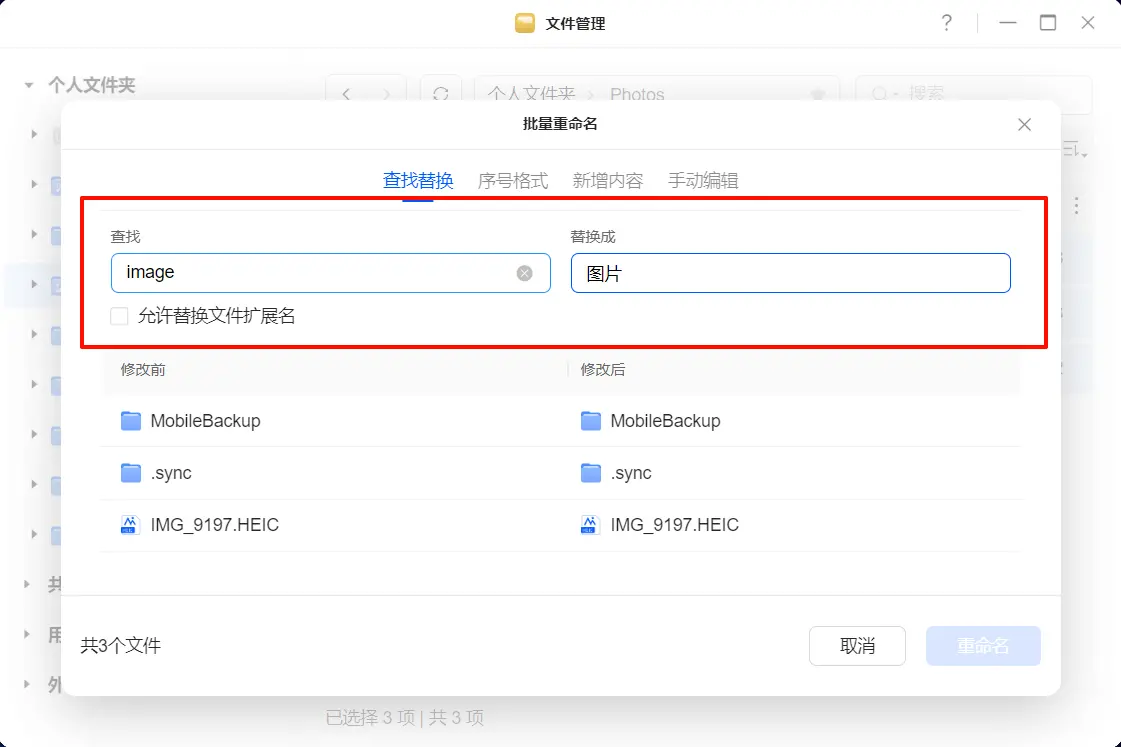Maximize the 文件管理 window
The width and height of the screenshot is (1121, 747).
[1048, 23]
